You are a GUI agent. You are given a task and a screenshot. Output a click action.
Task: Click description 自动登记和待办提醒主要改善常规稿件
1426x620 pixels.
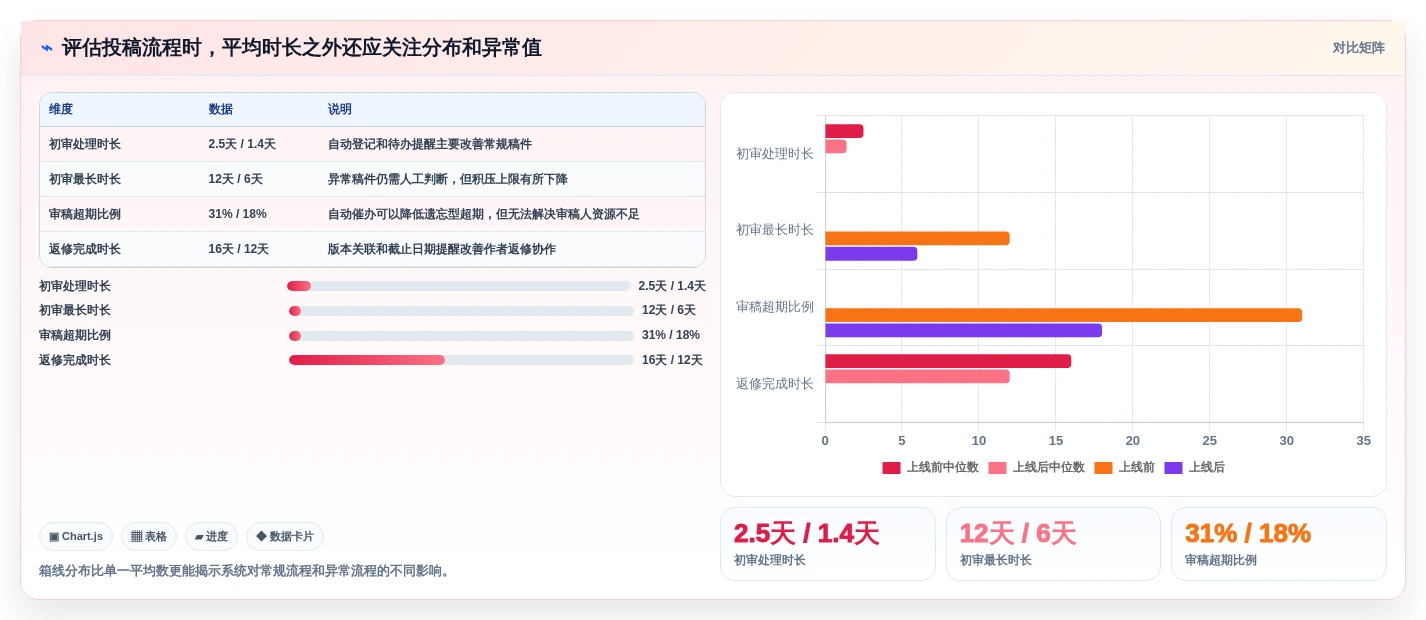430,144
